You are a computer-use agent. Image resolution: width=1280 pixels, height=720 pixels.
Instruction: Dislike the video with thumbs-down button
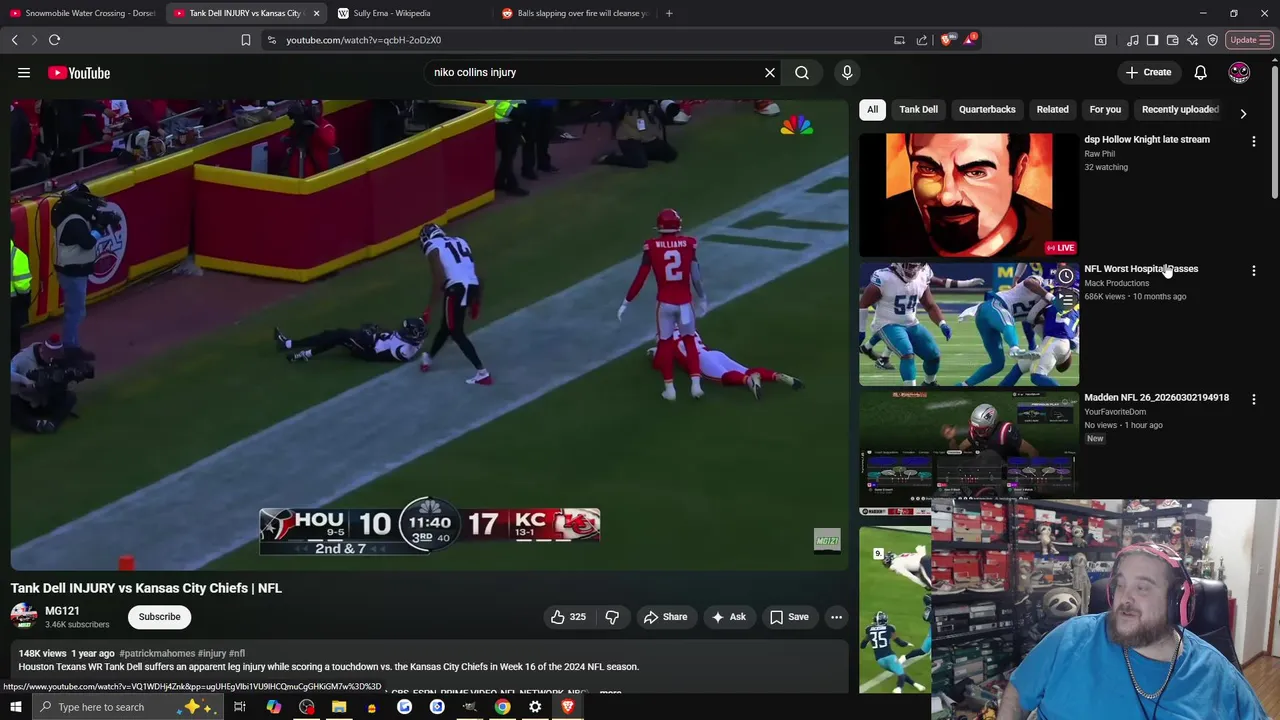point(612,617)
